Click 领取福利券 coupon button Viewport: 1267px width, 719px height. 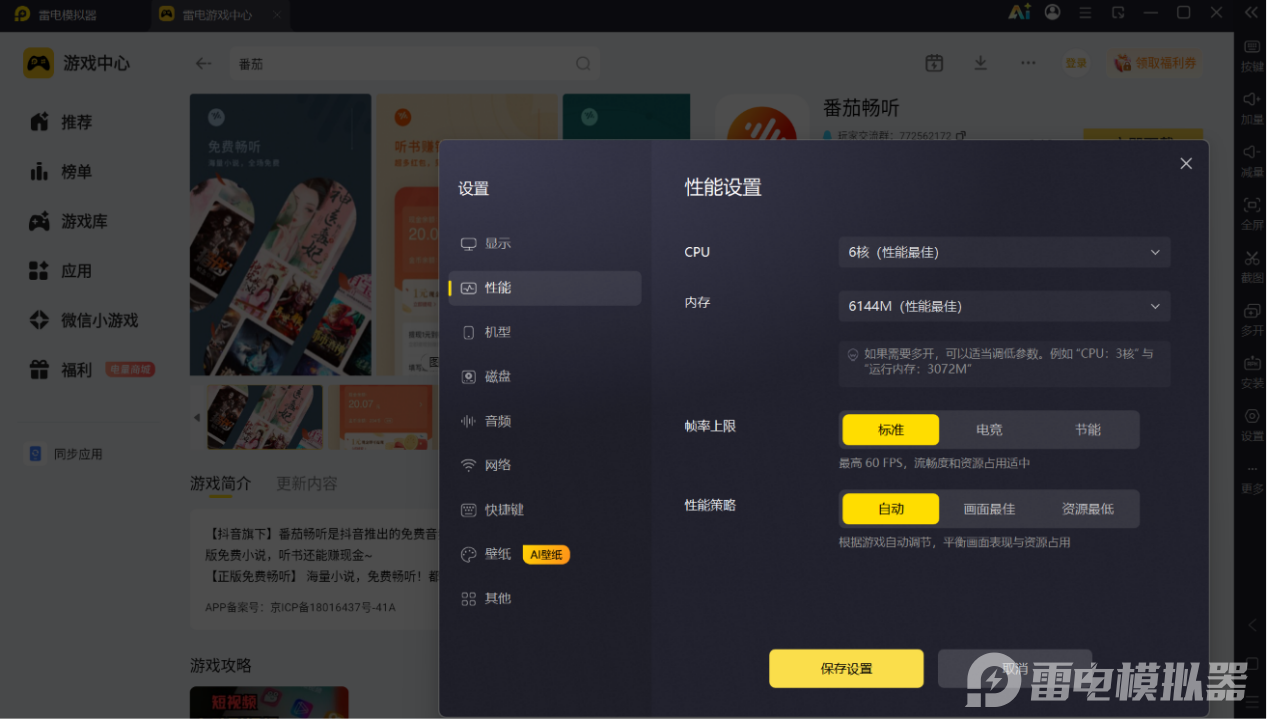[x=1155, y=63]
